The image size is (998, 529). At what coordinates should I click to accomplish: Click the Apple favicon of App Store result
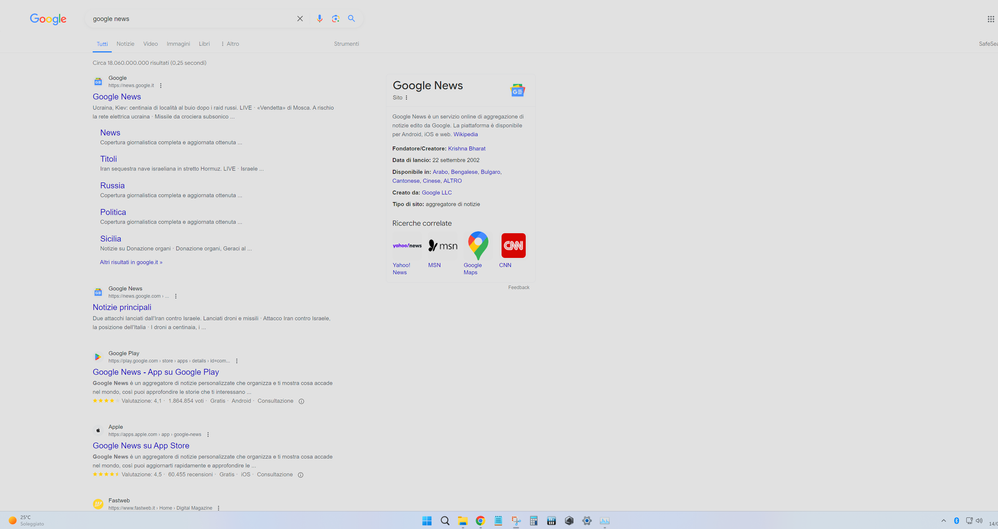pyautogui.click(x=98, y=430)
